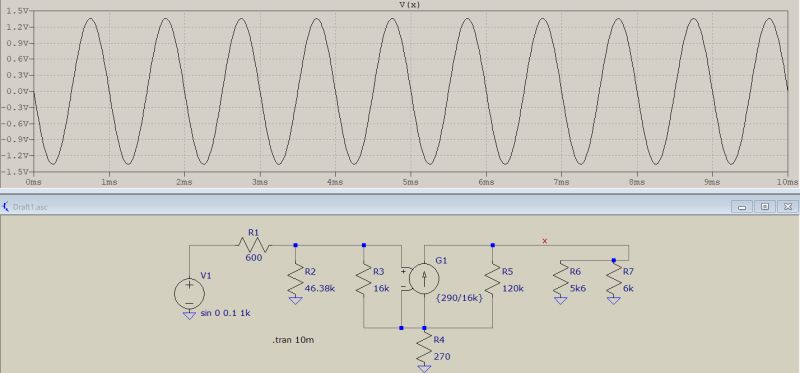Click the waveform's first positive peak

[90, 18]
